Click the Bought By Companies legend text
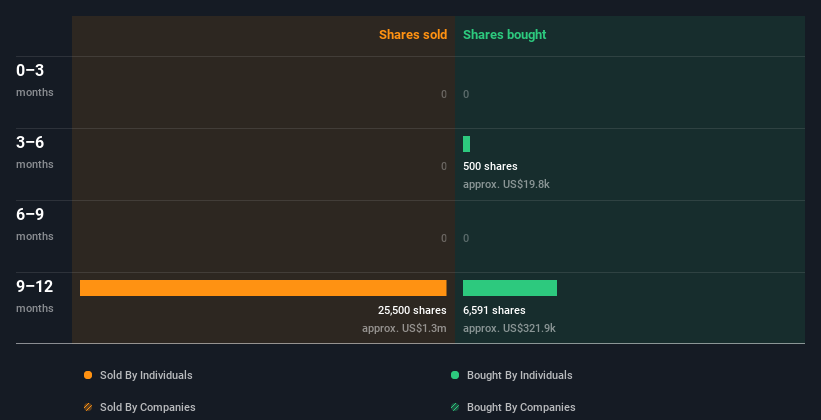 click(521, 407)
